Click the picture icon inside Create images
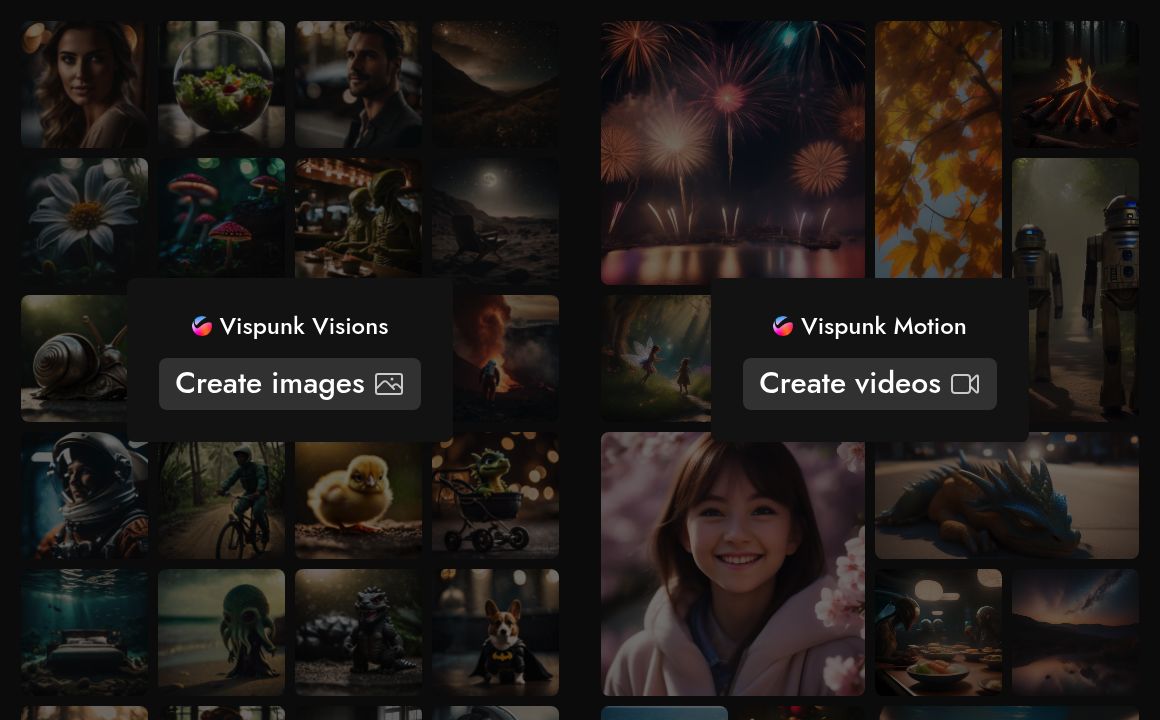This screenshot has height=720, width=1160. pos(389,383)
